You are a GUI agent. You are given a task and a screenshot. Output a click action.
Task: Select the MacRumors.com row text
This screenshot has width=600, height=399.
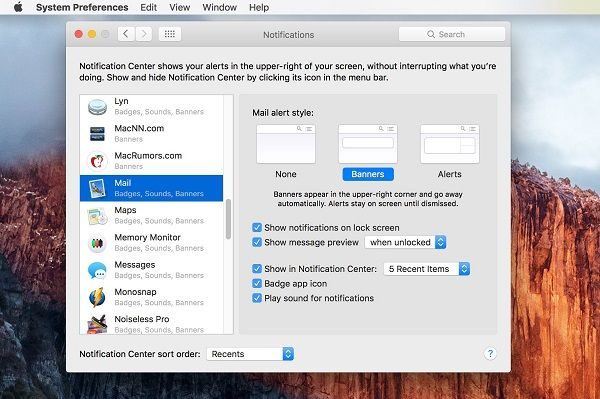click(148, 156)
